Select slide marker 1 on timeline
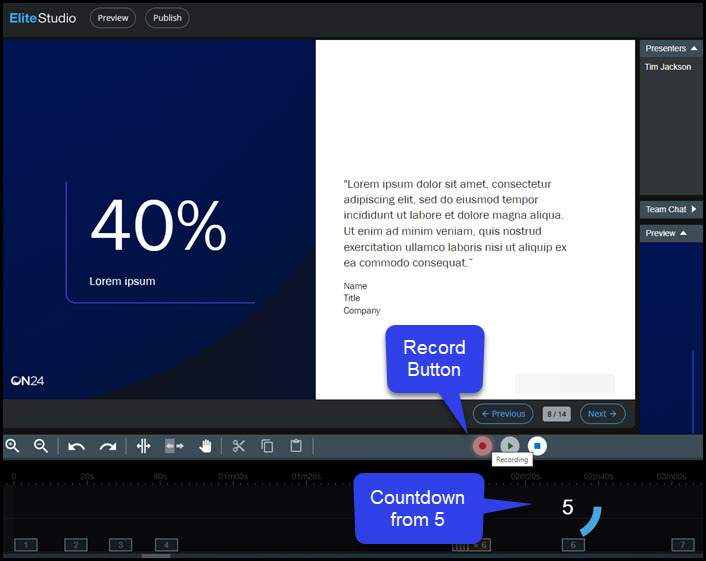 (26, 545)
